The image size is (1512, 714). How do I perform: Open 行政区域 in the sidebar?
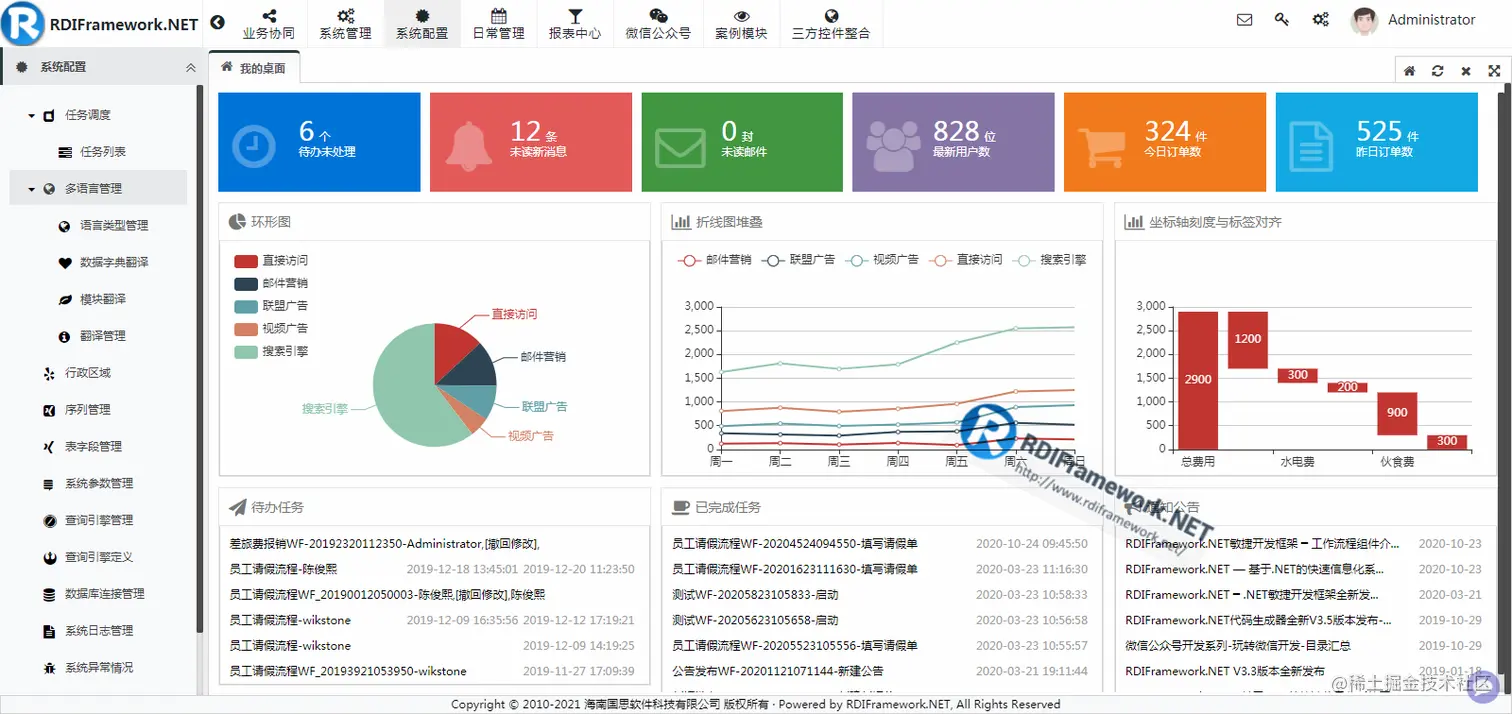(88, 373)
